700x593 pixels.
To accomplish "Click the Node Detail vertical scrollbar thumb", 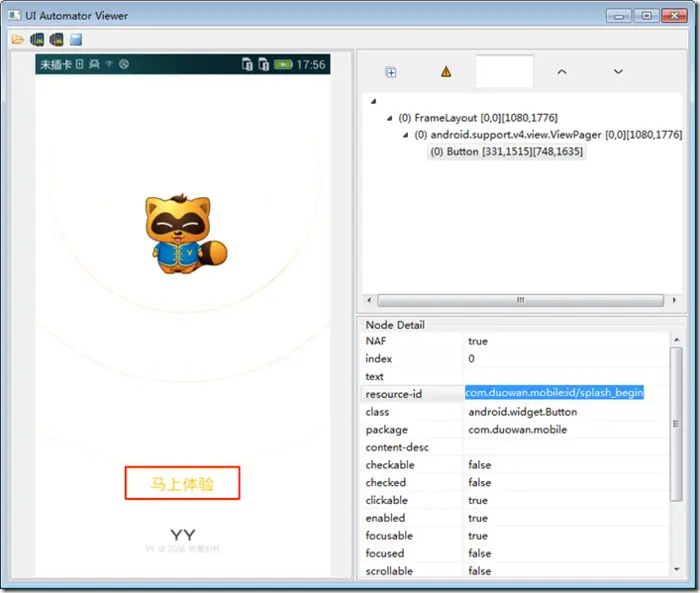I will tap(676, 424).
